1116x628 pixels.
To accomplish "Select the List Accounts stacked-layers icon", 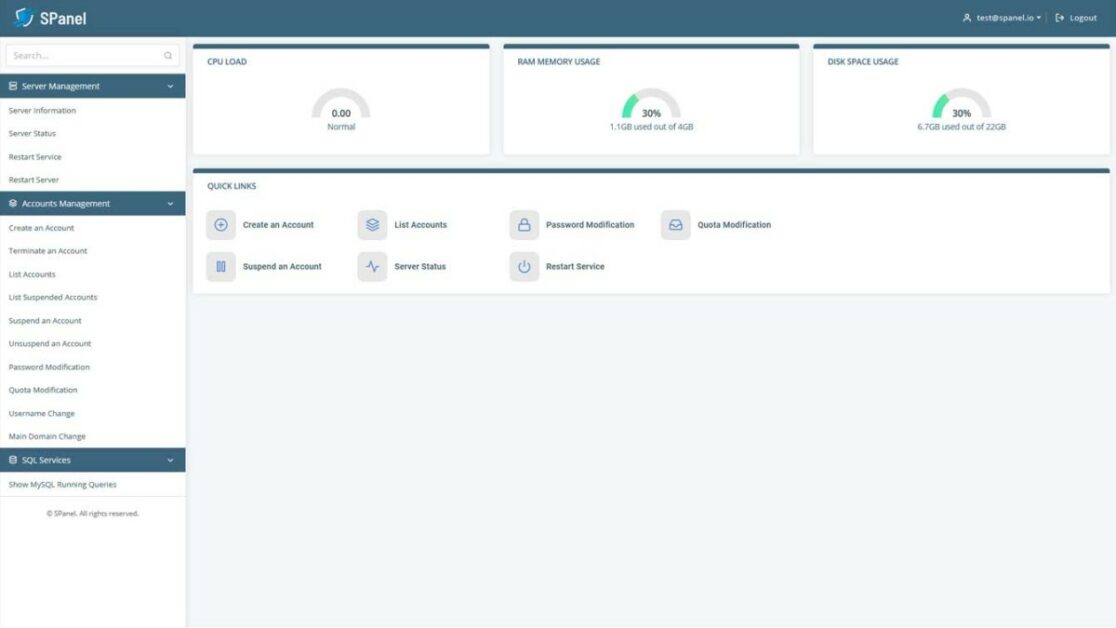I will [x=371, y=224].
